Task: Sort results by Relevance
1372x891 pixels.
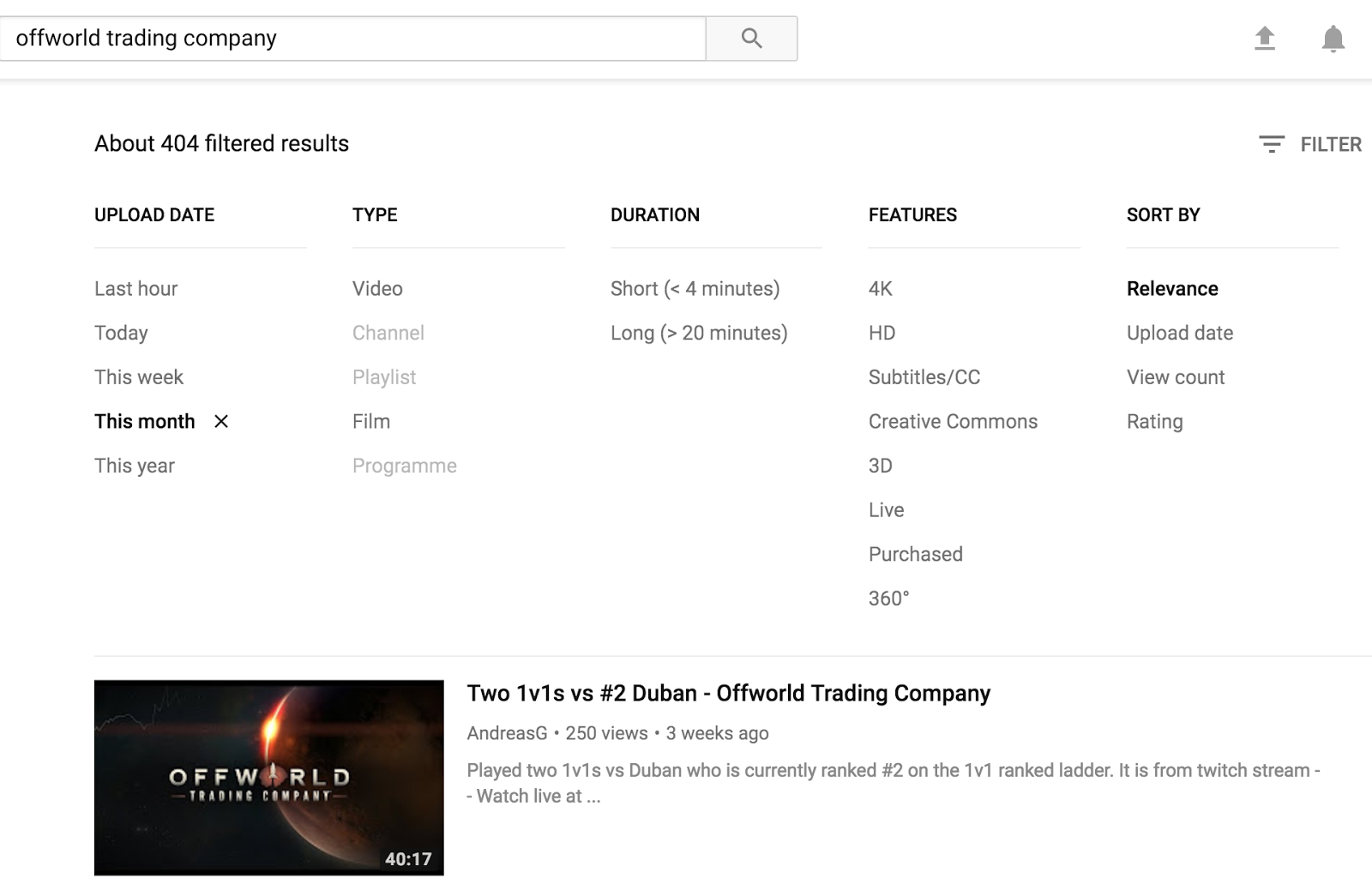Action: (x=1172, y=289)
